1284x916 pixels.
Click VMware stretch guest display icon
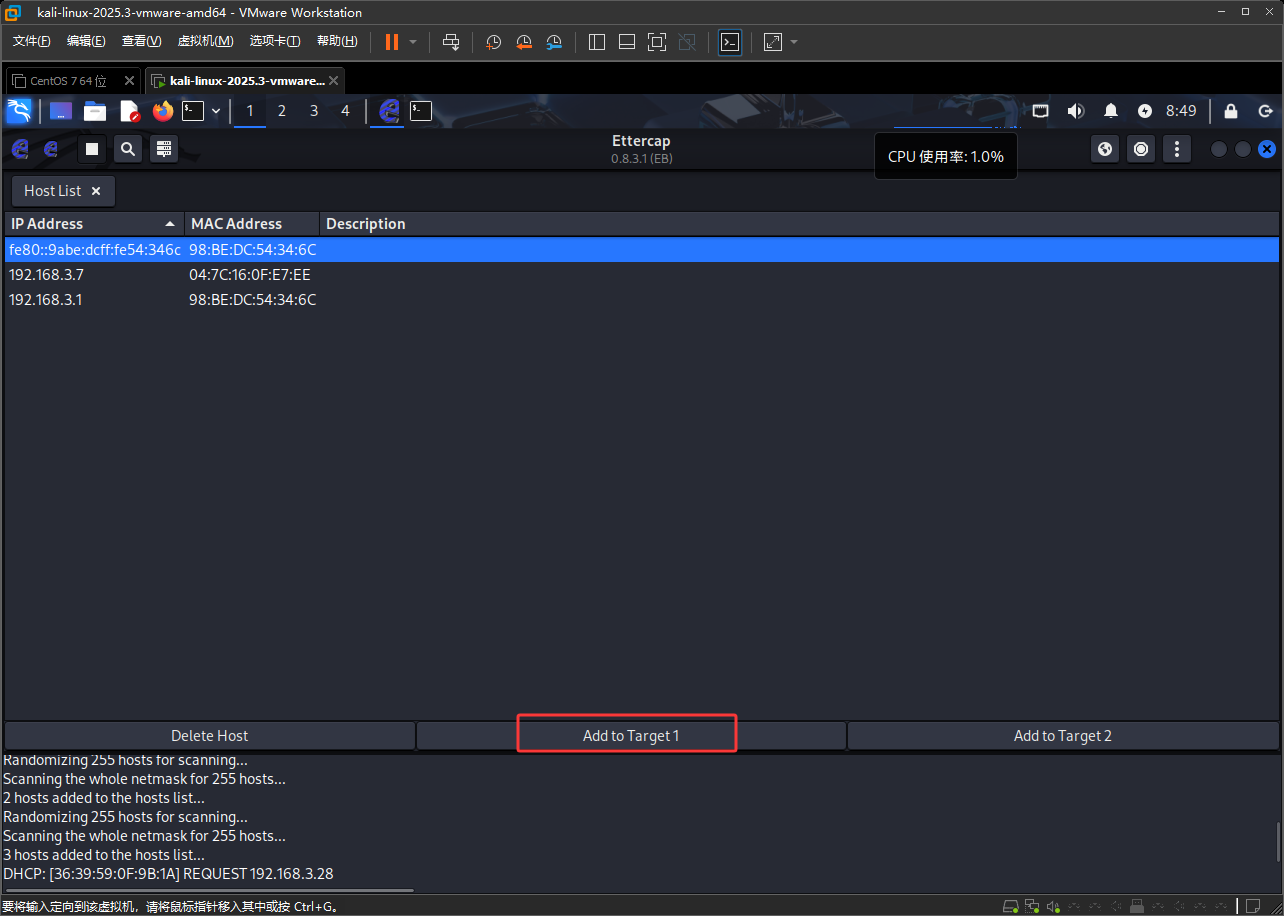coord(773,42)
